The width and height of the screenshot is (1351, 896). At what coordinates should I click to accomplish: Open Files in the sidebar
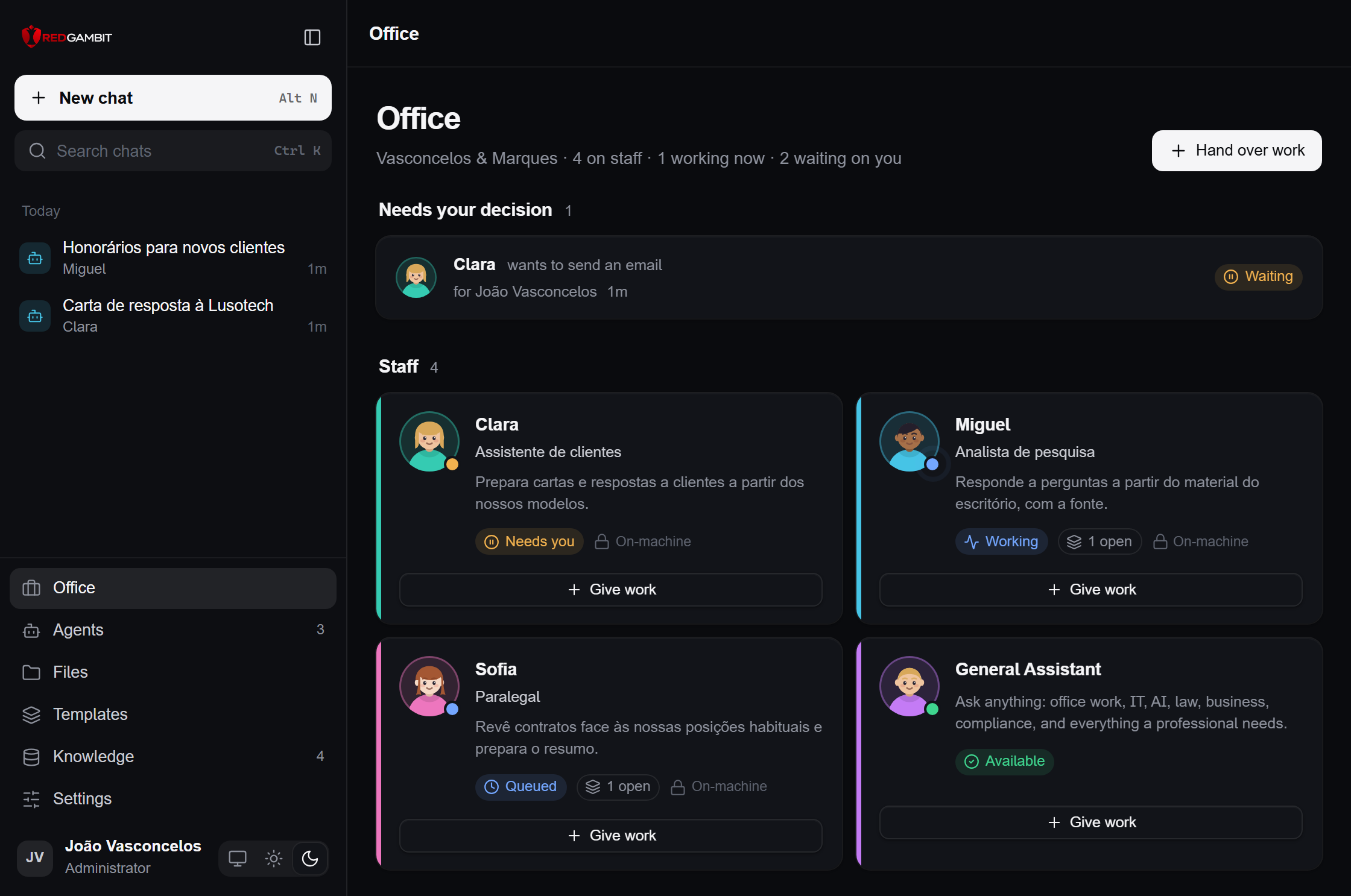pyautogui.click(x=173, y=672)
